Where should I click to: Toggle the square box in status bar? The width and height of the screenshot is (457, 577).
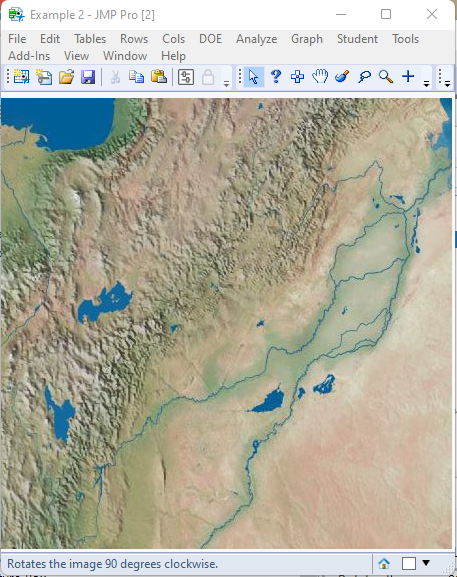click(x=409, y=563)
